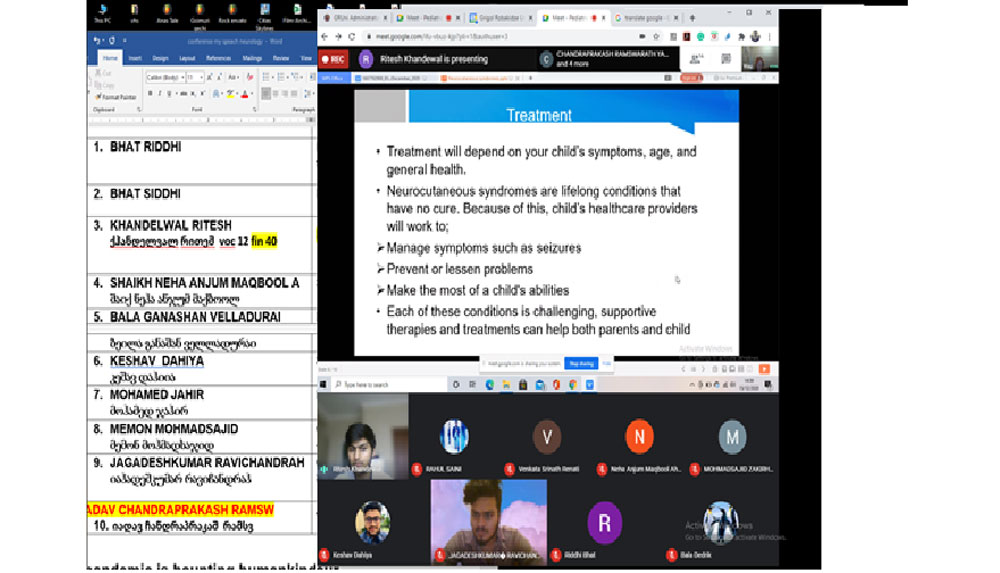Click the Hide link in sharing bar
Image resolution: width=1000 pixels, height=573 pixels.
click(606, 363)
